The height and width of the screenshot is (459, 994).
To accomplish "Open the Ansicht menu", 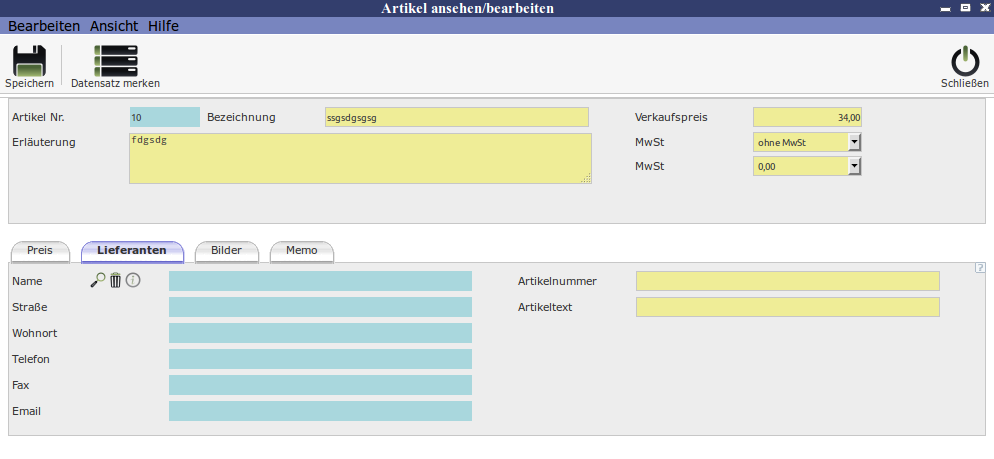I will click(x=114, y=26).
